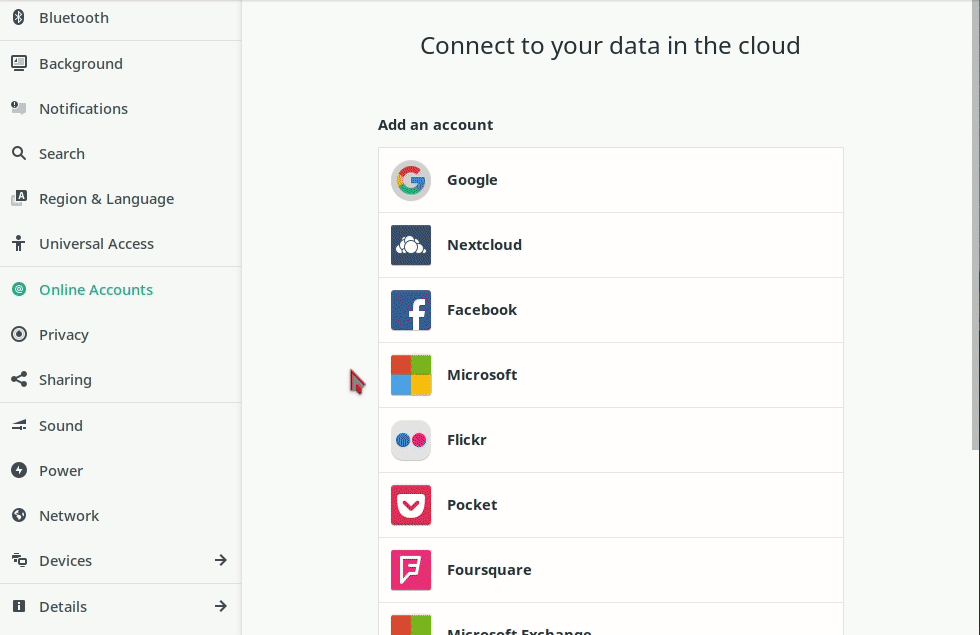
Task: Open the Background settings panel
Action: [x=80, y=64]
